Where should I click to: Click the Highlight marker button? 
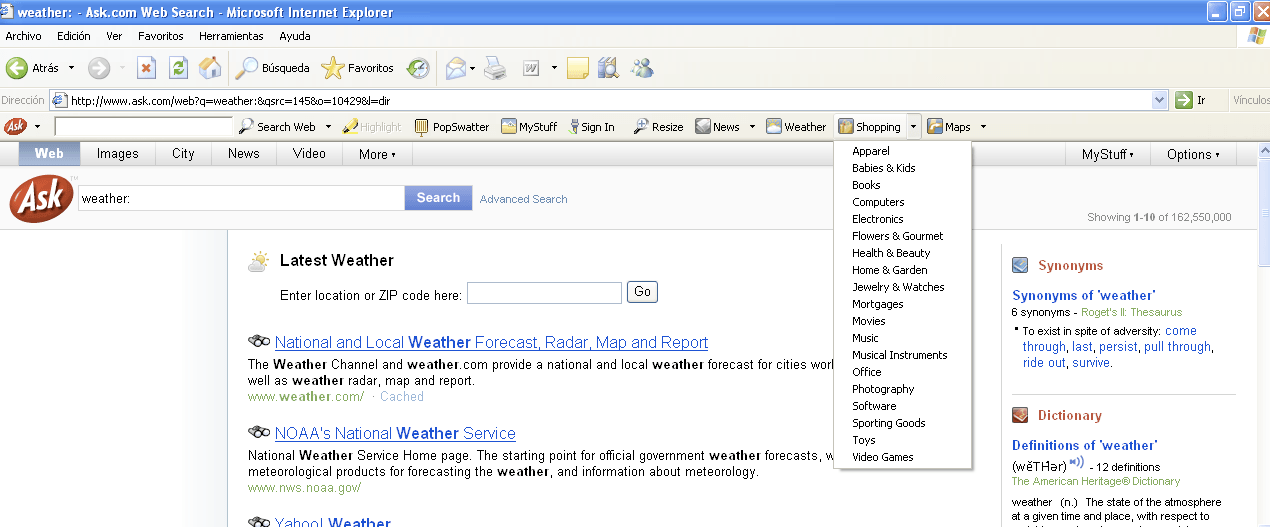(372, 127)
